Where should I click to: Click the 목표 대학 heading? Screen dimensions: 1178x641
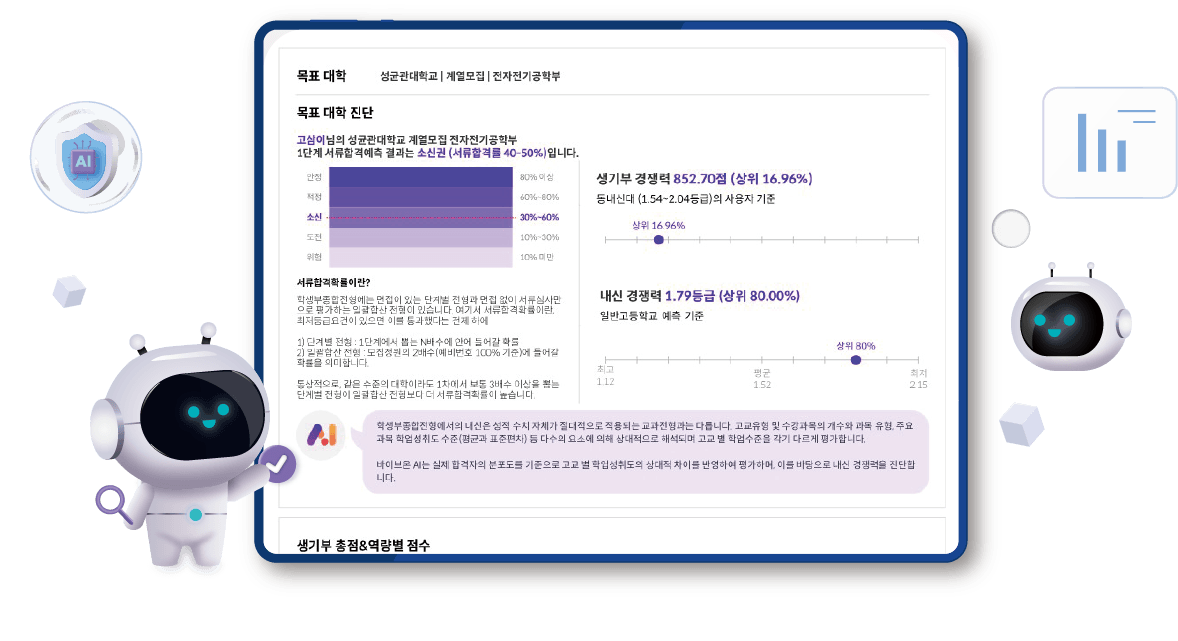pos(322,76)
